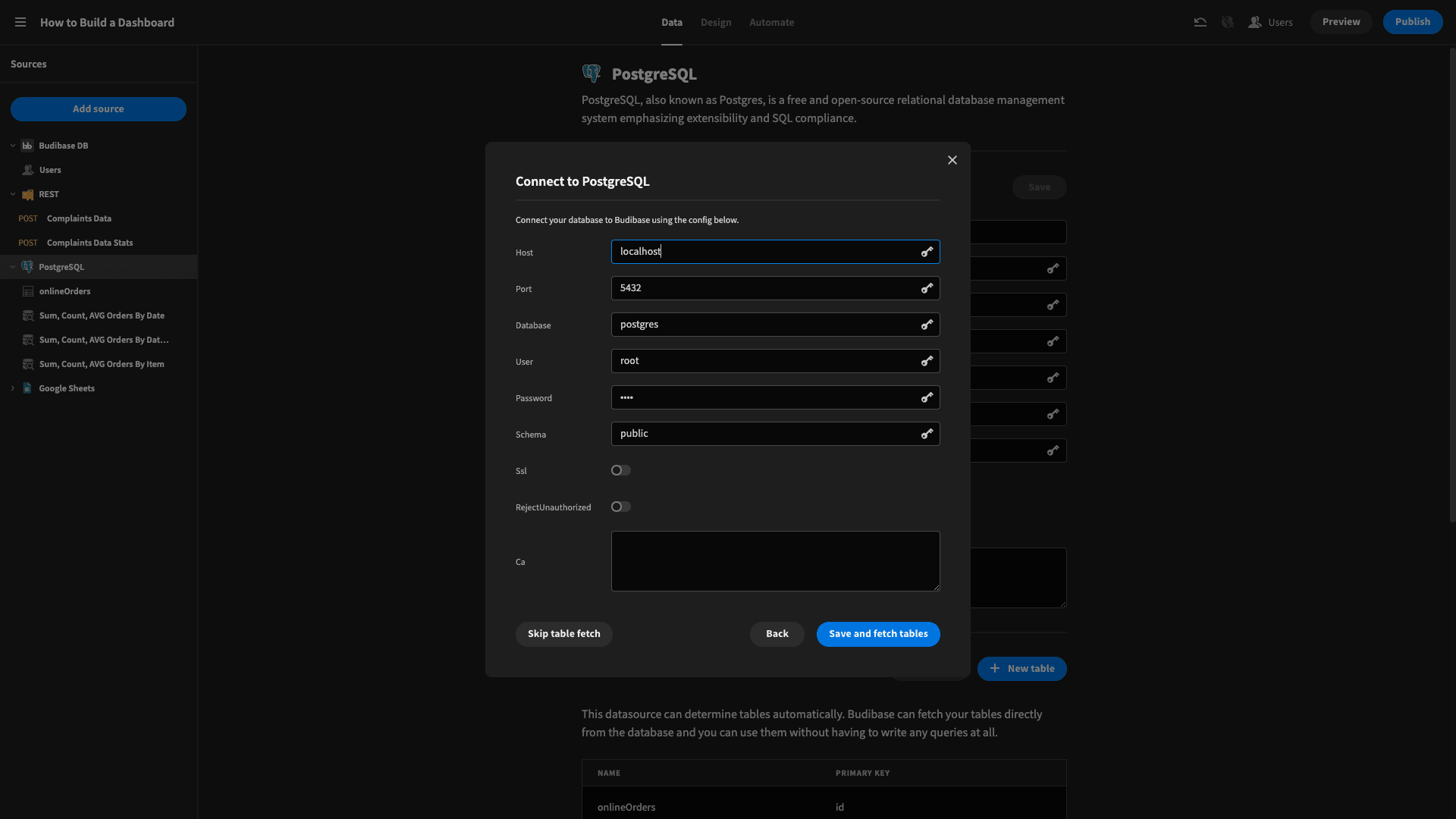Image resolution: width=1456 pixels, height=819 pixels.
Task: Close the Connect to PostgreSQL dialog
Action: [952, 160]
